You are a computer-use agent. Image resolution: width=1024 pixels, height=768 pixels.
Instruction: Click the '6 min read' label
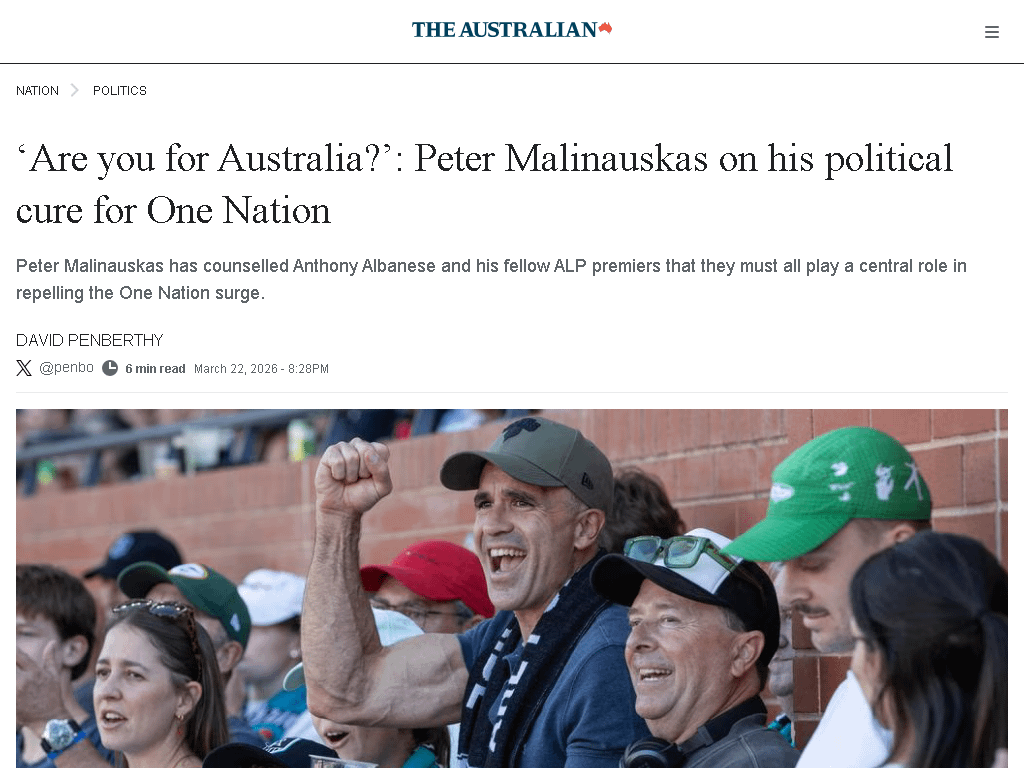tap(155, 369)
